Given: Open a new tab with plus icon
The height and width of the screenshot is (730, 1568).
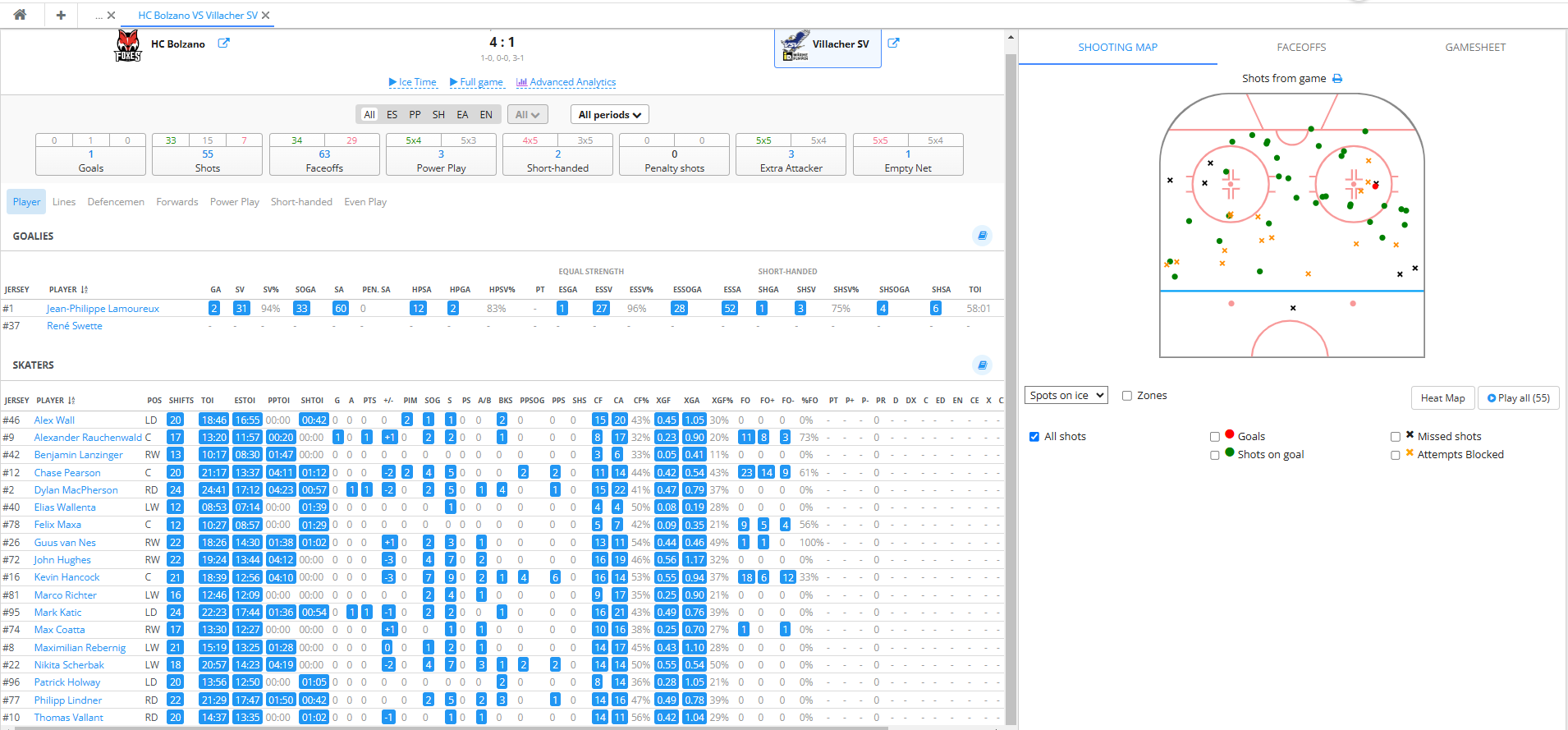Looking at the screenshot, I should tap(61, 15).
